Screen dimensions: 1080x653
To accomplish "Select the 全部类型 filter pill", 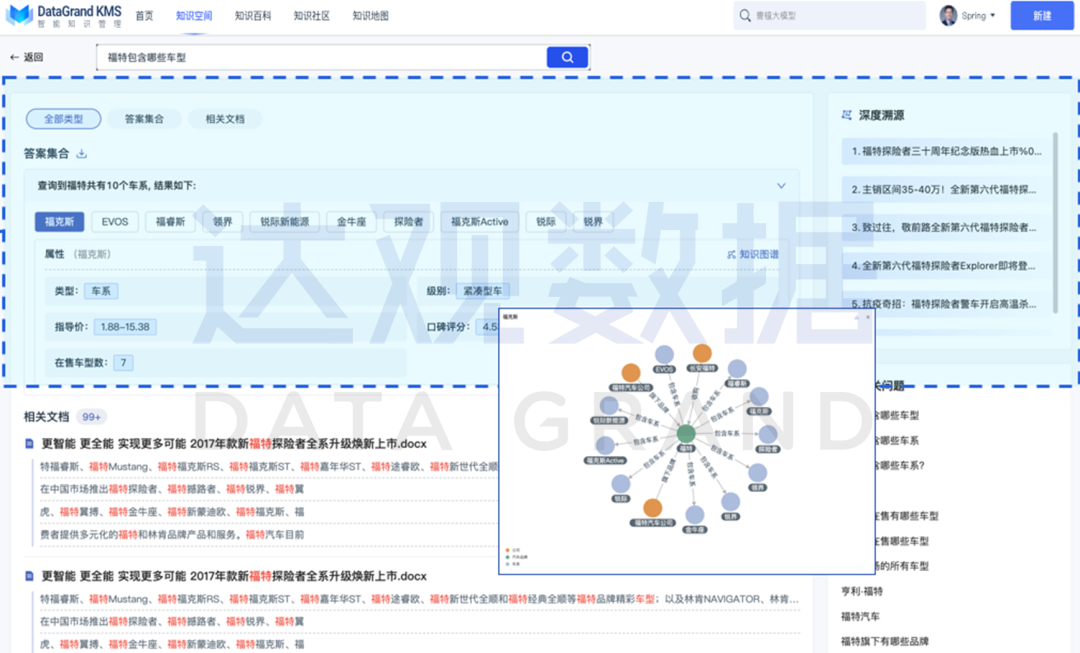I will [63, 119].
